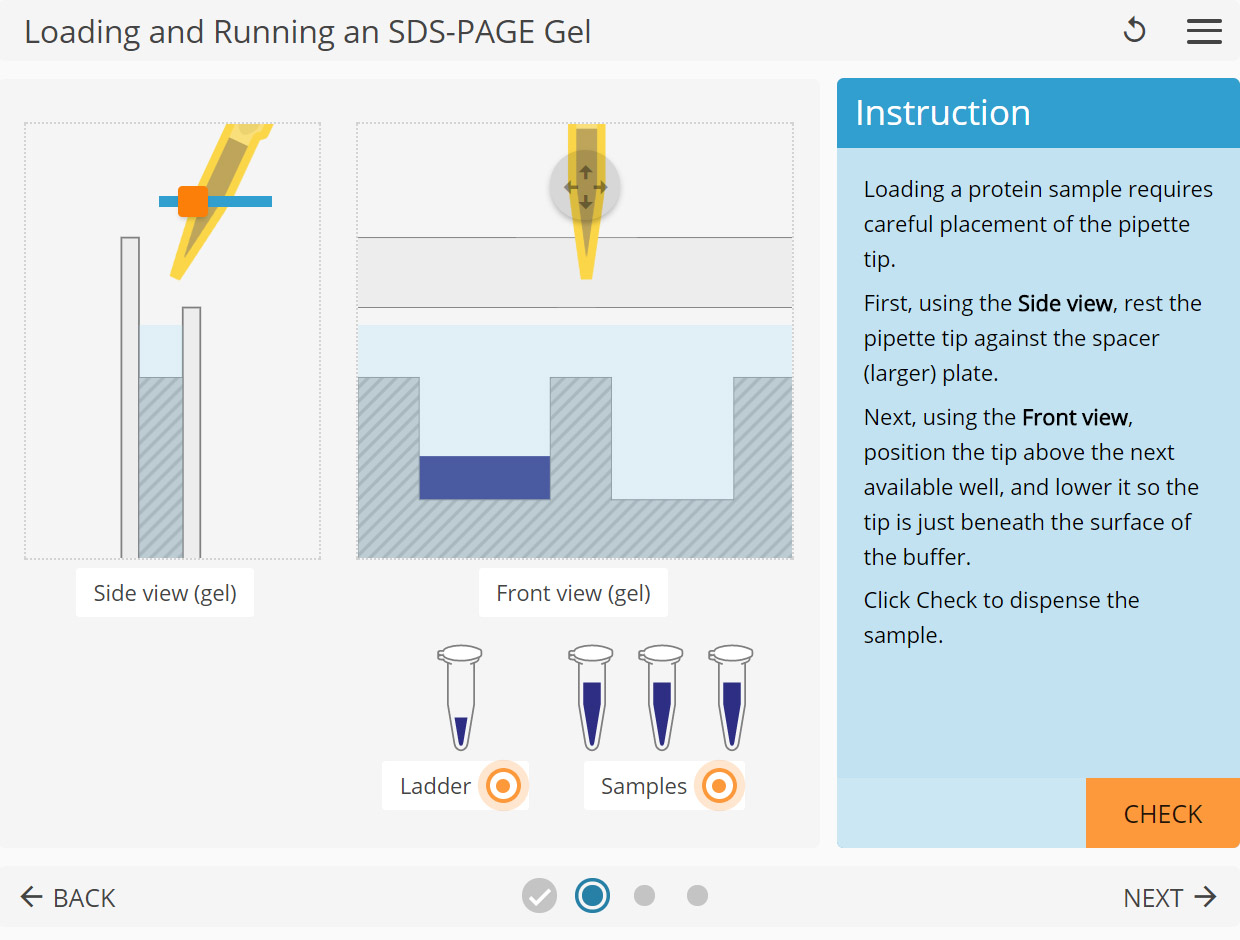
Task: Click the Front view (gel) label
Action: (x=573, y=592)
